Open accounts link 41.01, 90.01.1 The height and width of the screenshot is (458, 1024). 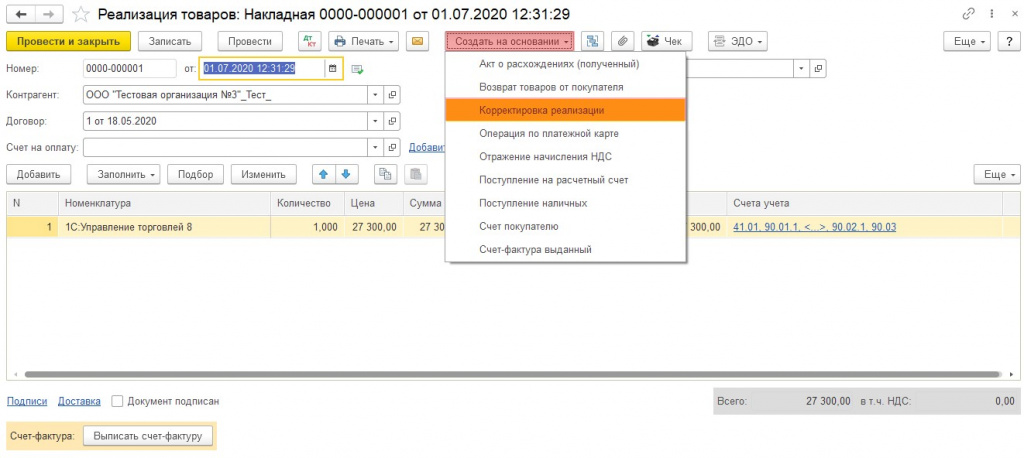point(814,227)
